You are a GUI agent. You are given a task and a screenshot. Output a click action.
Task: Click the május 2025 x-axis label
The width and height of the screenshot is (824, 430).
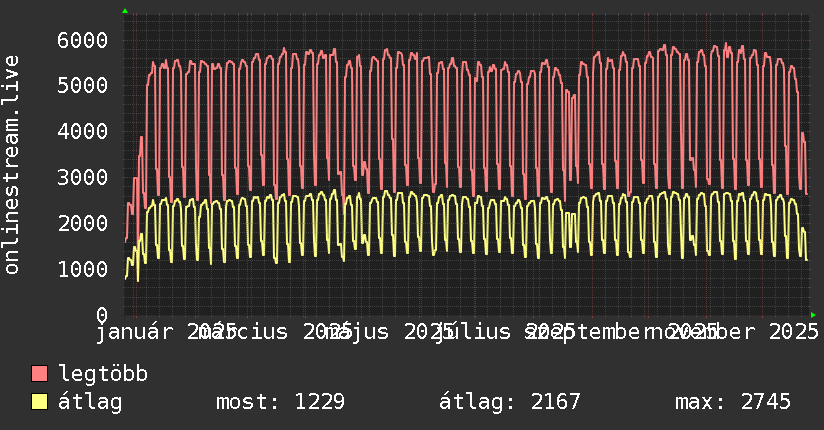tap(387, 332)
